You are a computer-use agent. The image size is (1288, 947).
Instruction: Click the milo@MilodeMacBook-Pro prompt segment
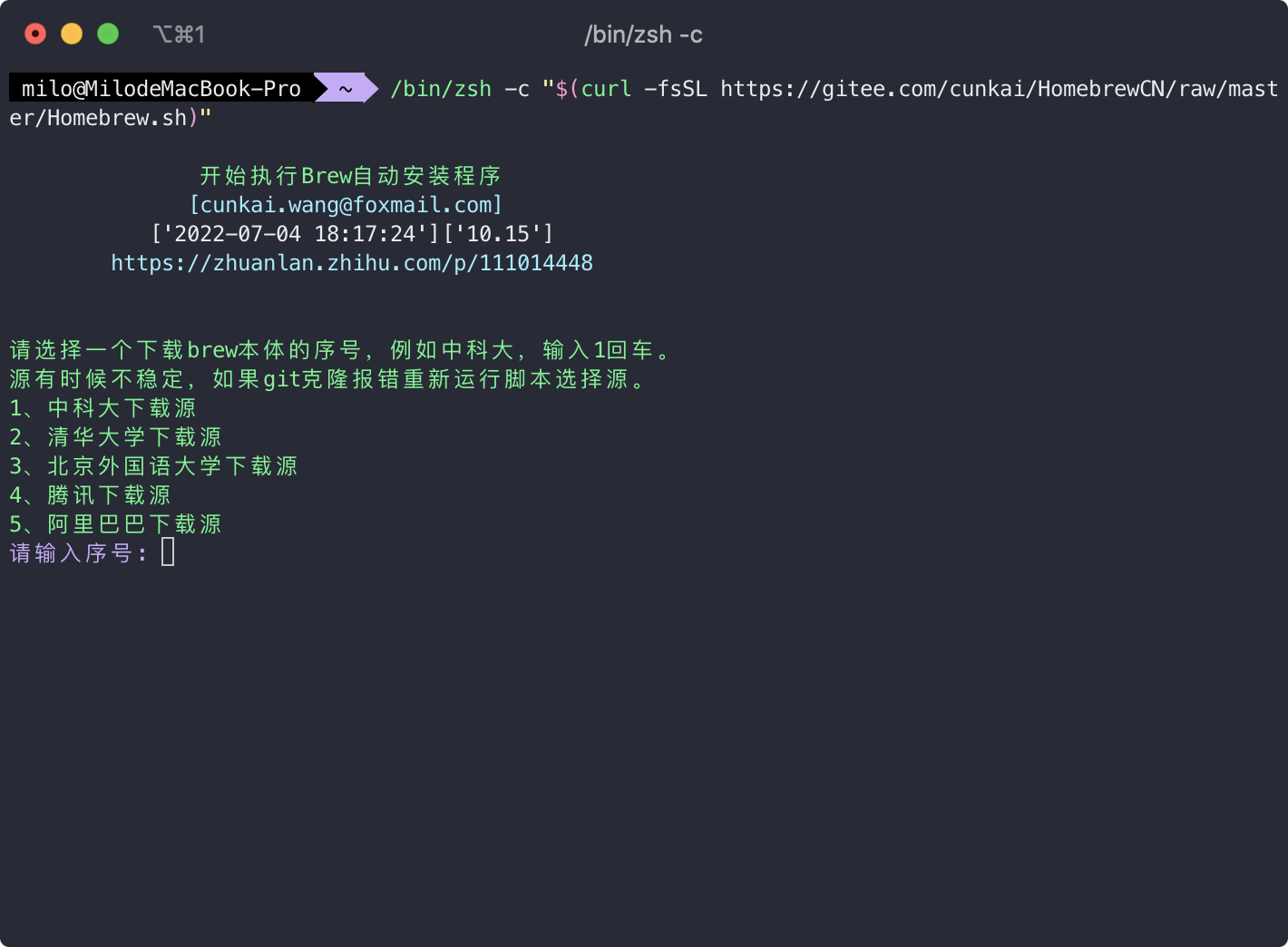161,89
